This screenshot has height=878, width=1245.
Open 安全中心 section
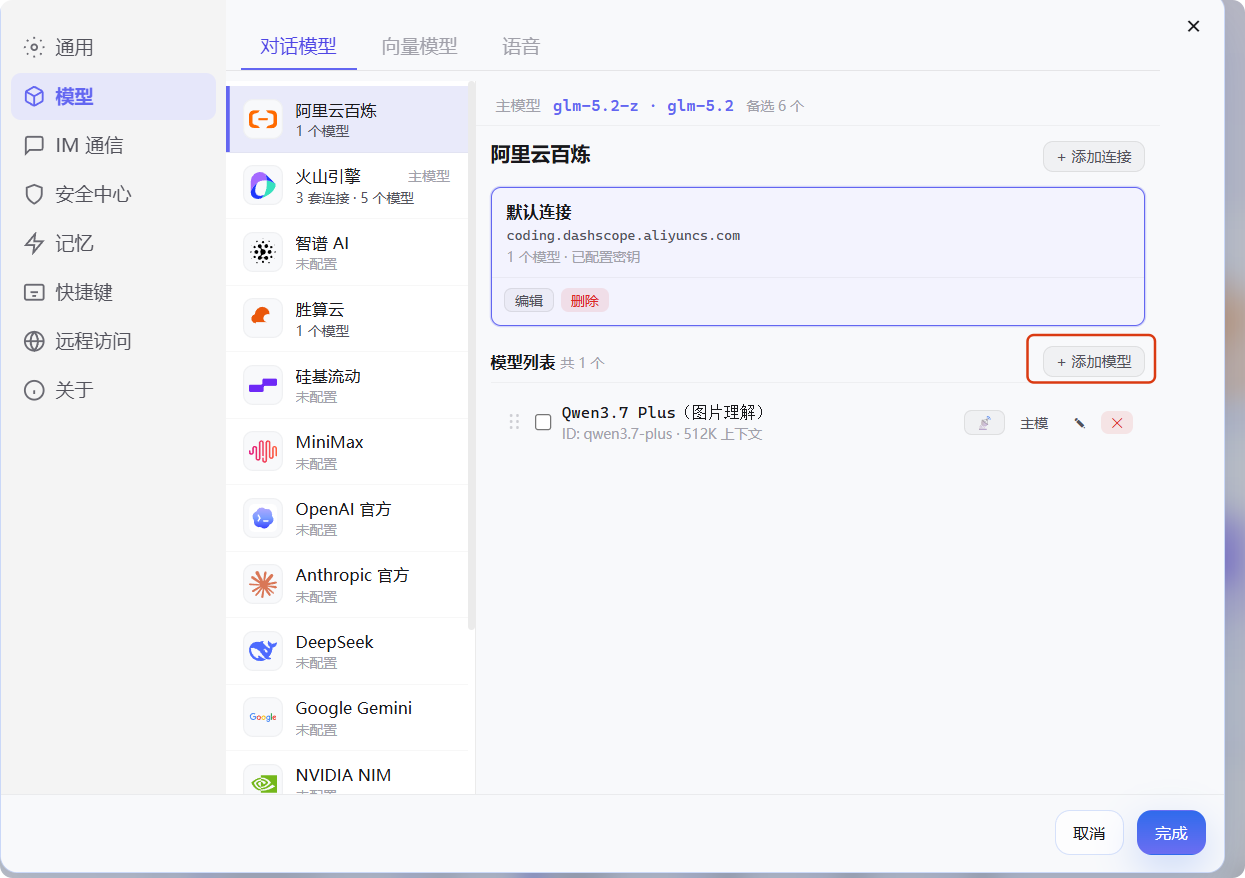[x=113, y=194]
